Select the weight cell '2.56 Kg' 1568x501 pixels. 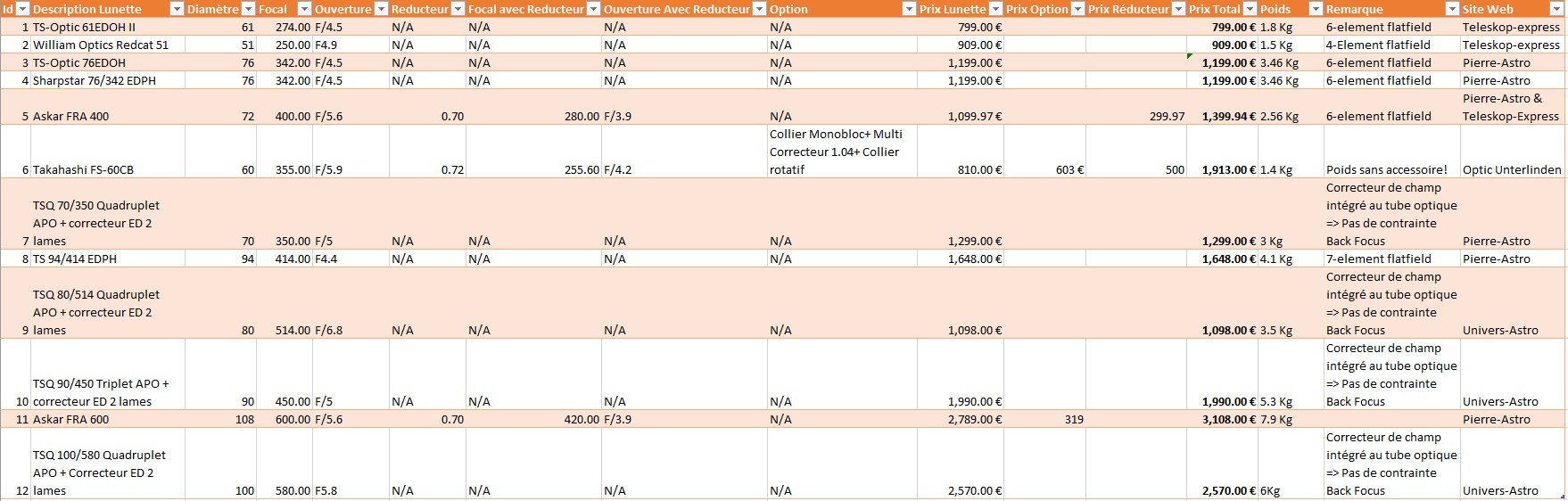coord(1291,107)
